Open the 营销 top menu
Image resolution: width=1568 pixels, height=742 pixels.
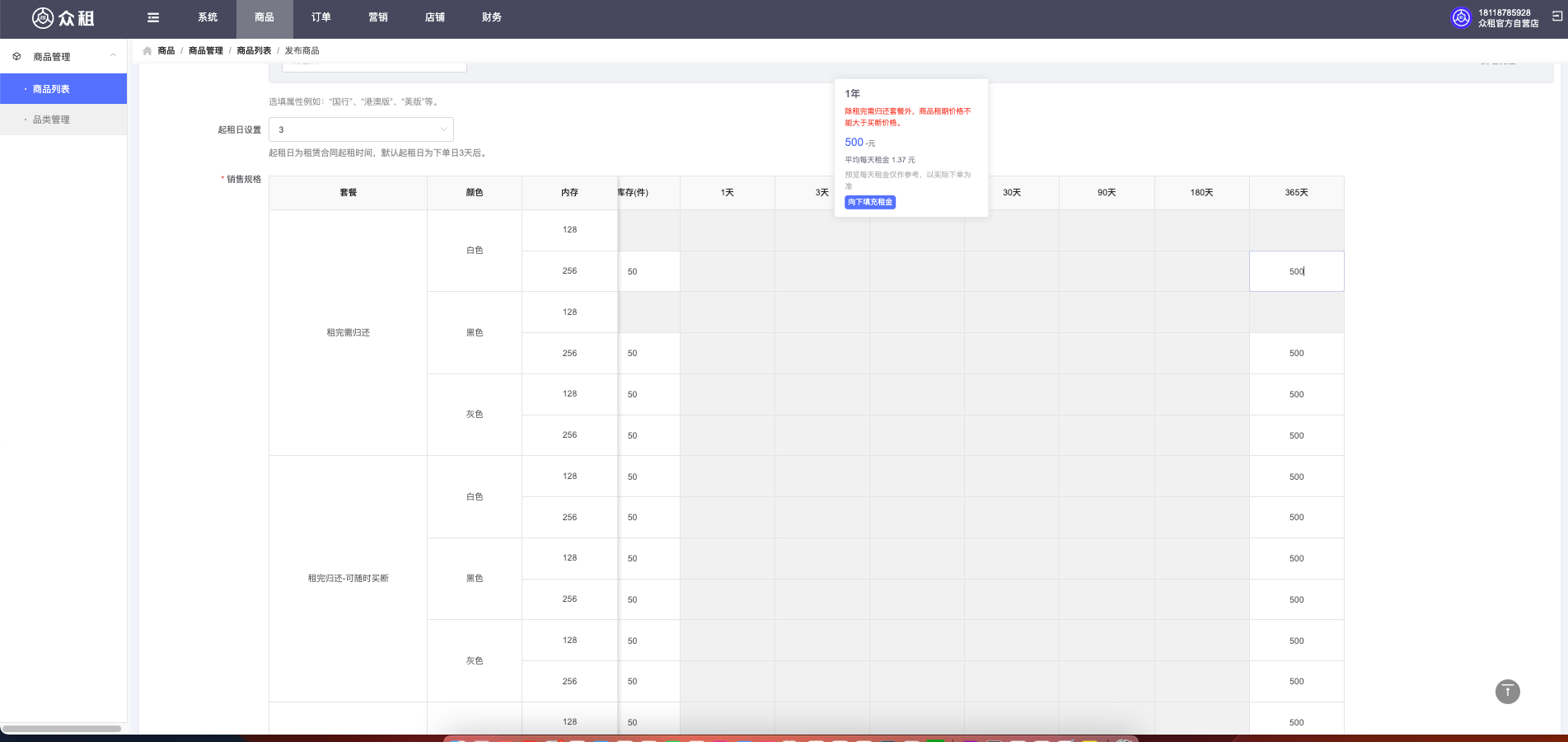378,17
